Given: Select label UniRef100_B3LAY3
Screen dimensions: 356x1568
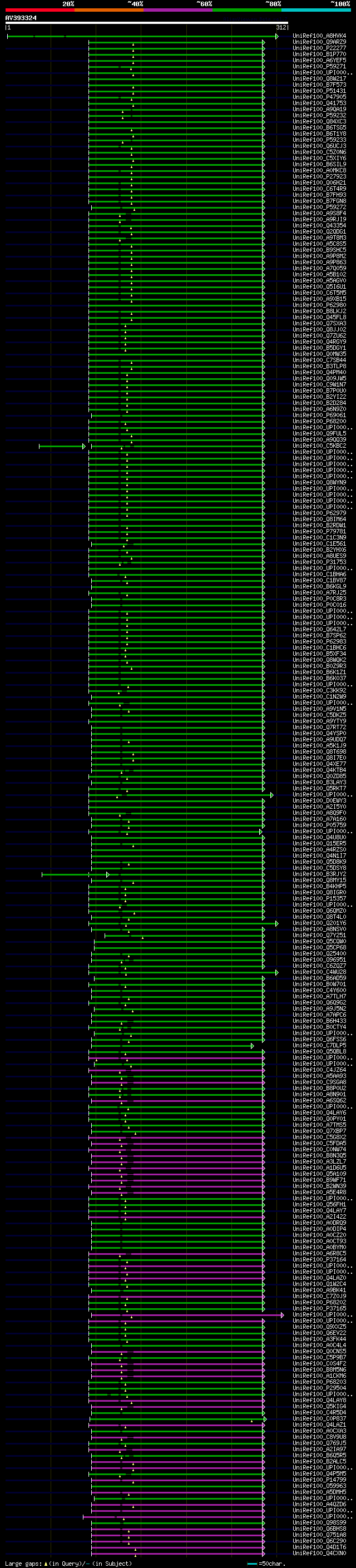Looking at the screenshot, I should pyautogui.click(x=319, y=781).
